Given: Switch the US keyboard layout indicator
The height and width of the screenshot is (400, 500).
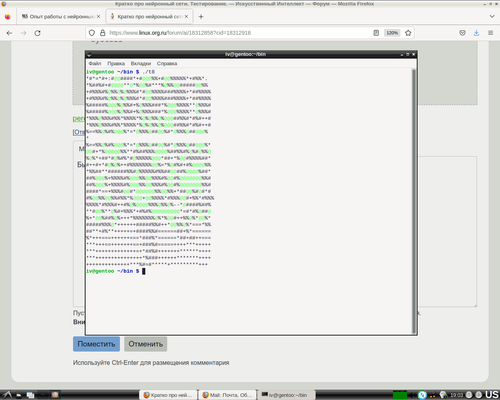Looking at the screenshot, I should click(492, 395).
